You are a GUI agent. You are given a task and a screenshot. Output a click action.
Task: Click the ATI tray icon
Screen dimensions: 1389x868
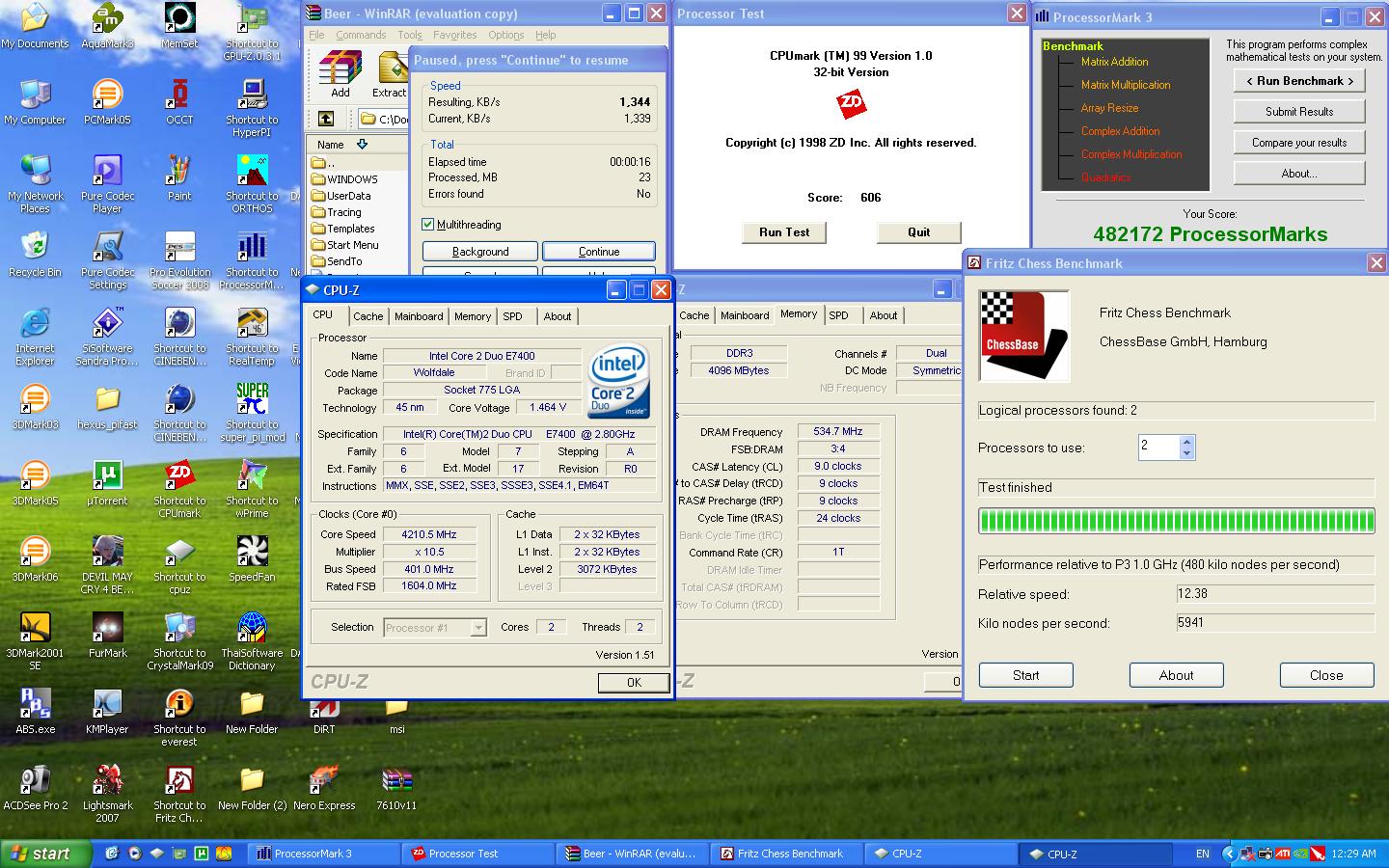pos(1282,854)
